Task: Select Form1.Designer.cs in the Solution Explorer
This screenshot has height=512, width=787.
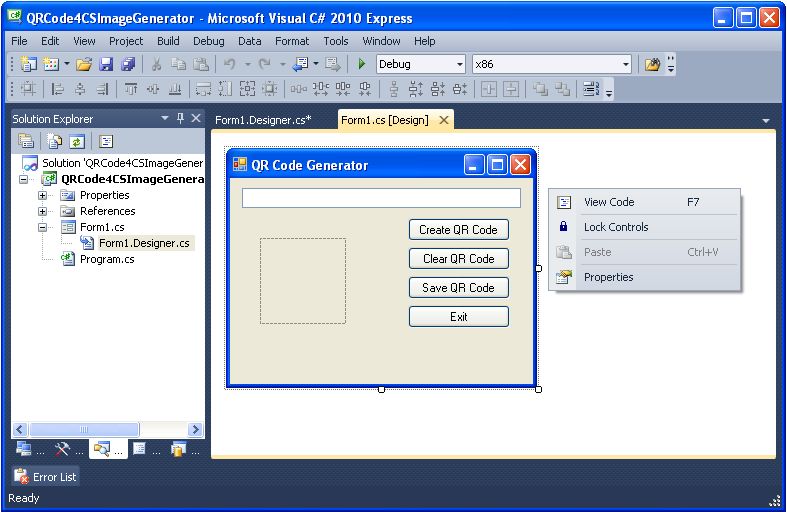Action: (x=145, y=243)
